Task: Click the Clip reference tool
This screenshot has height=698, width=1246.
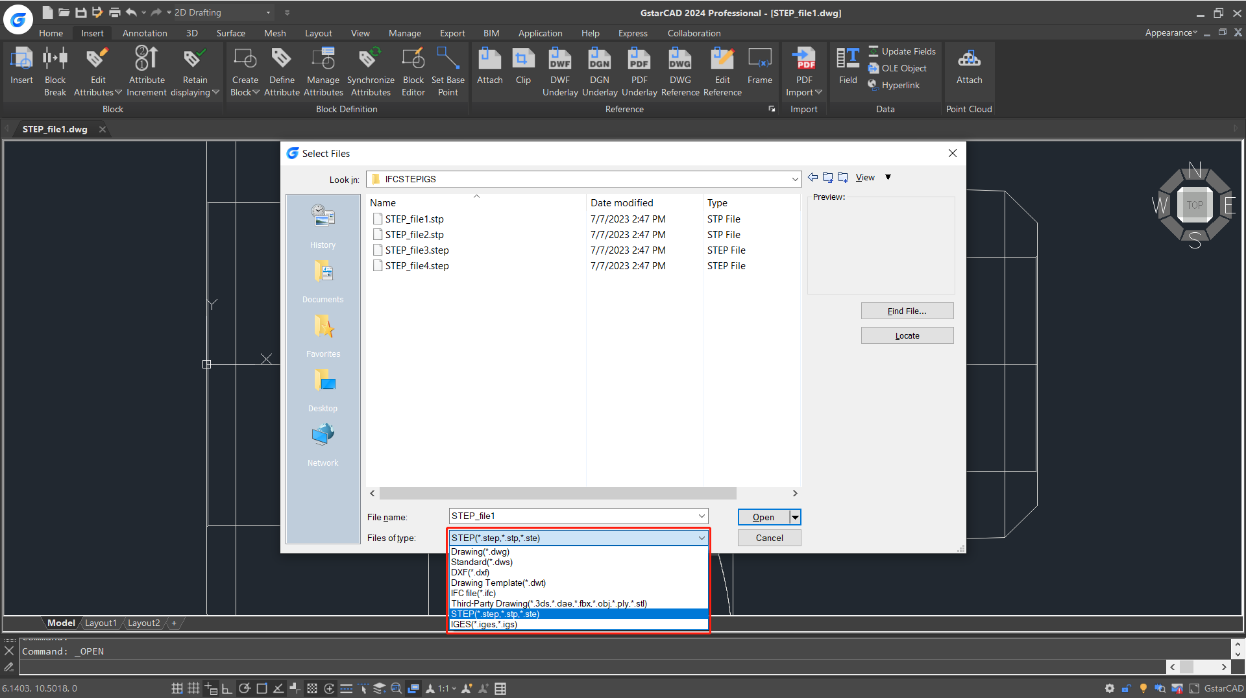Action: [x=523, y=64]
